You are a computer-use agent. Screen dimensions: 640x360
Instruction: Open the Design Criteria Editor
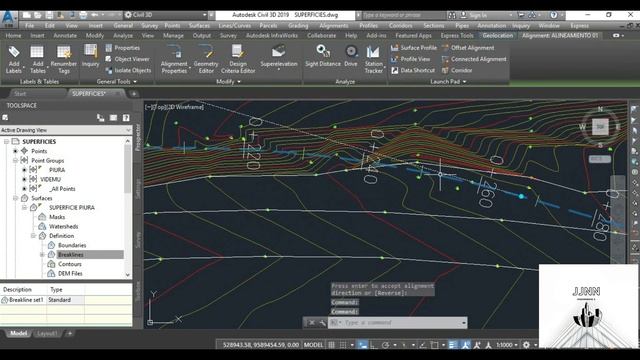tap(238, 59)
